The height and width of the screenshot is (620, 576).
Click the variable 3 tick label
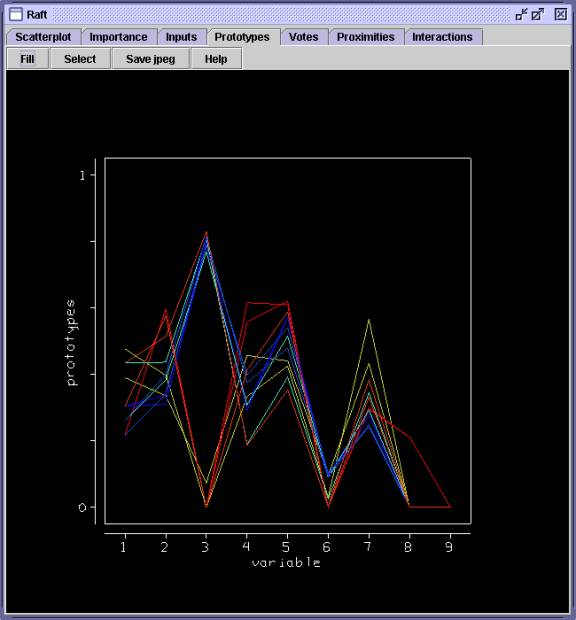point(205,547)
